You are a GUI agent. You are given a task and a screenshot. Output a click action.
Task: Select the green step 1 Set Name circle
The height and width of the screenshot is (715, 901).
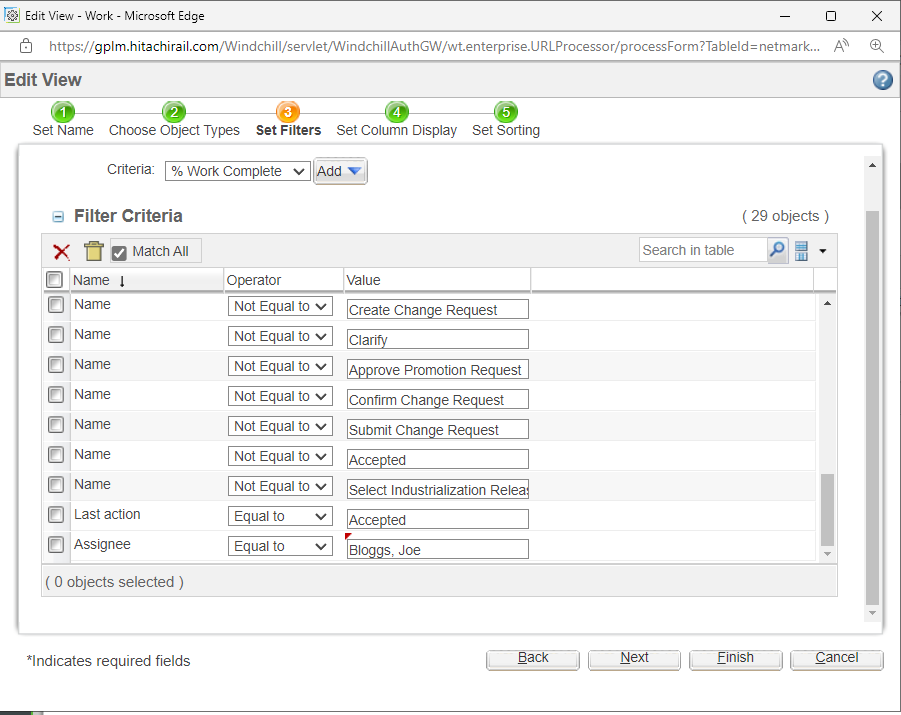63,113
